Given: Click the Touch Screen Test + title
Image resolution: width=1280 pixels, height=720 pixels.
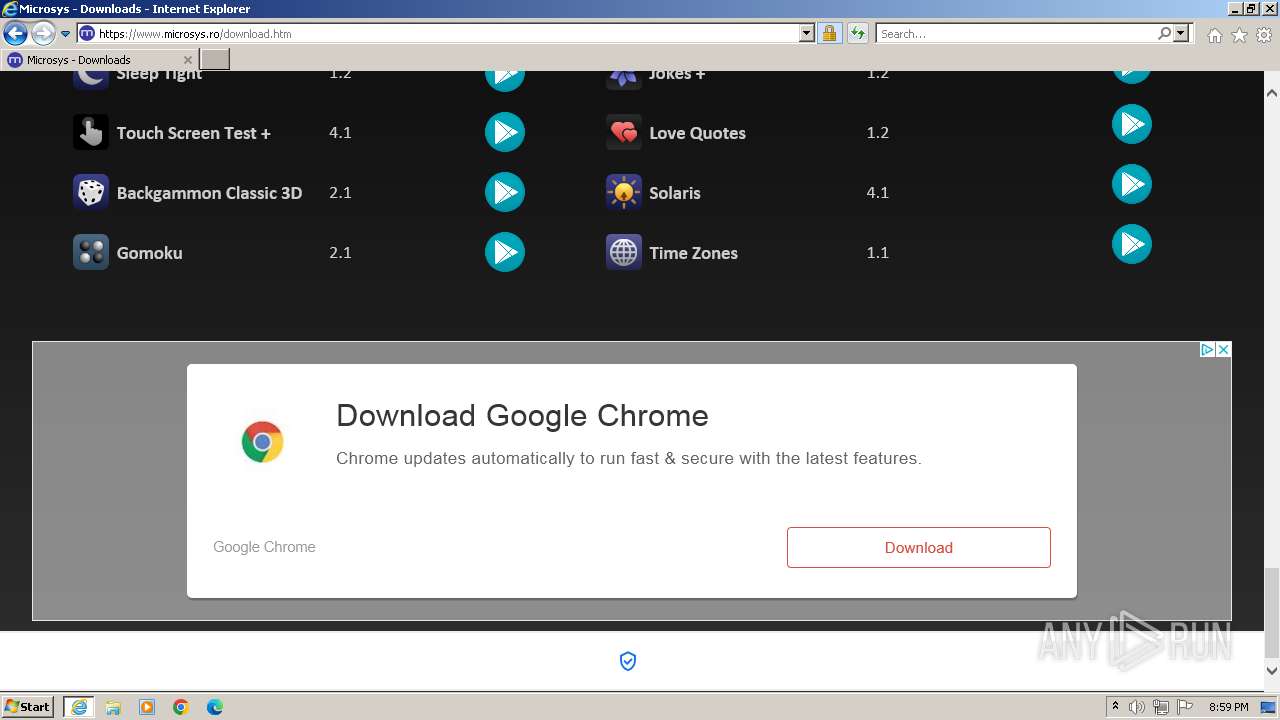Looking at the screenshot, I should pyautogui.click(x=194, y=133).
